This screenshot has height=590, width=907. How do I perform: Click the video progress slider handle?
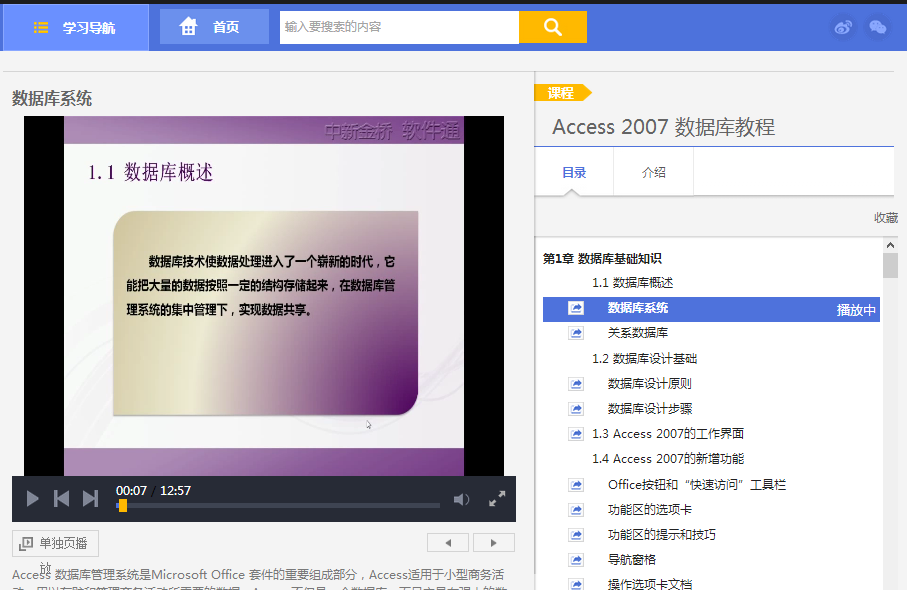(x=123, y=506)
